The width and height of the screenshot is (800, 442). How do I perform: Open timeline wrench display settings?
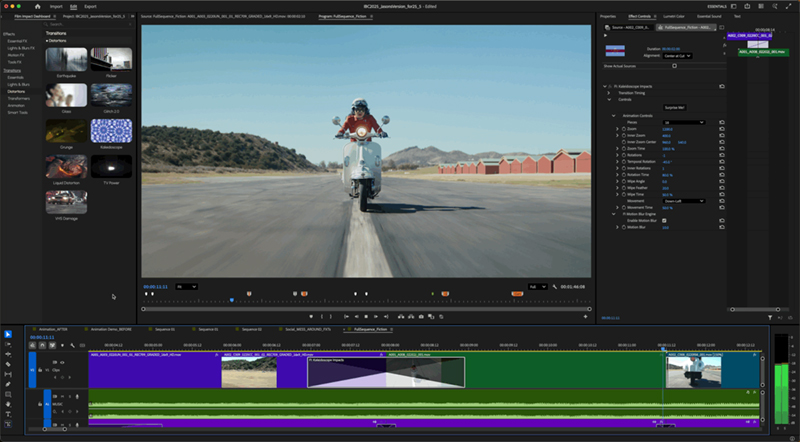point(72,345)
